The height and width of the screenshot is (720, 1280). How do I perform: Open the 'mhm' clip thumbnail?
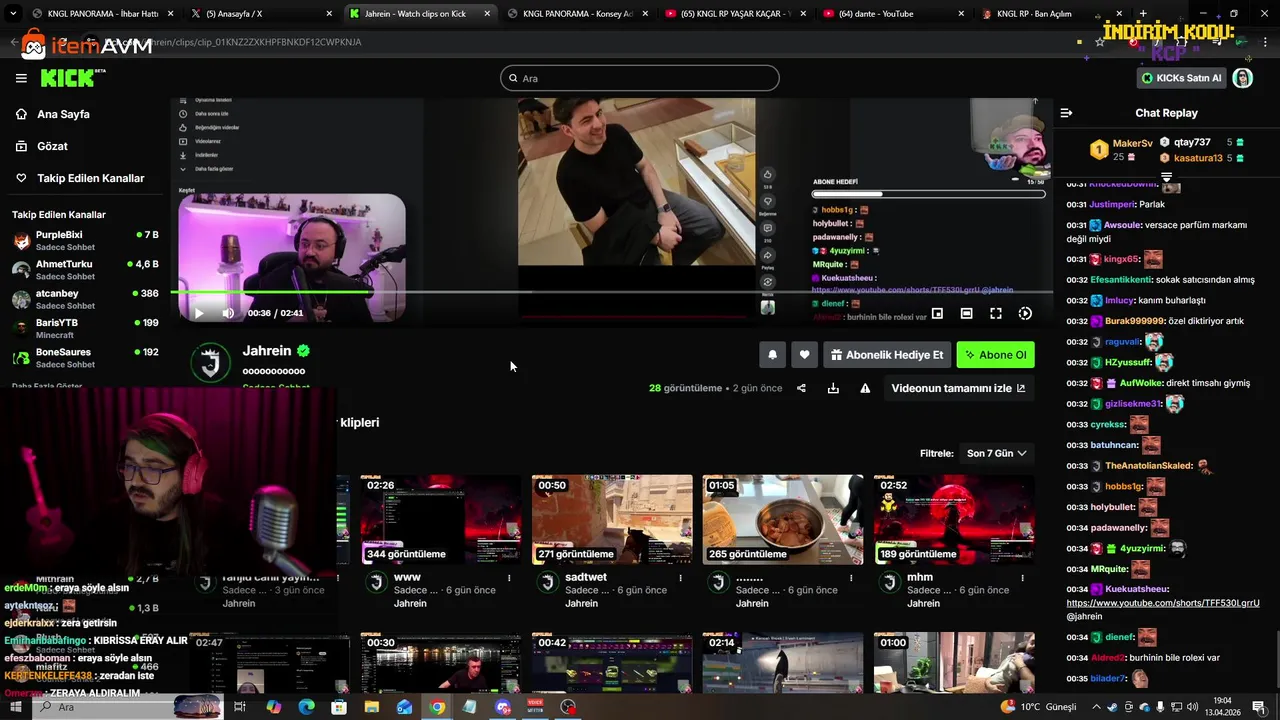point(954,520)
